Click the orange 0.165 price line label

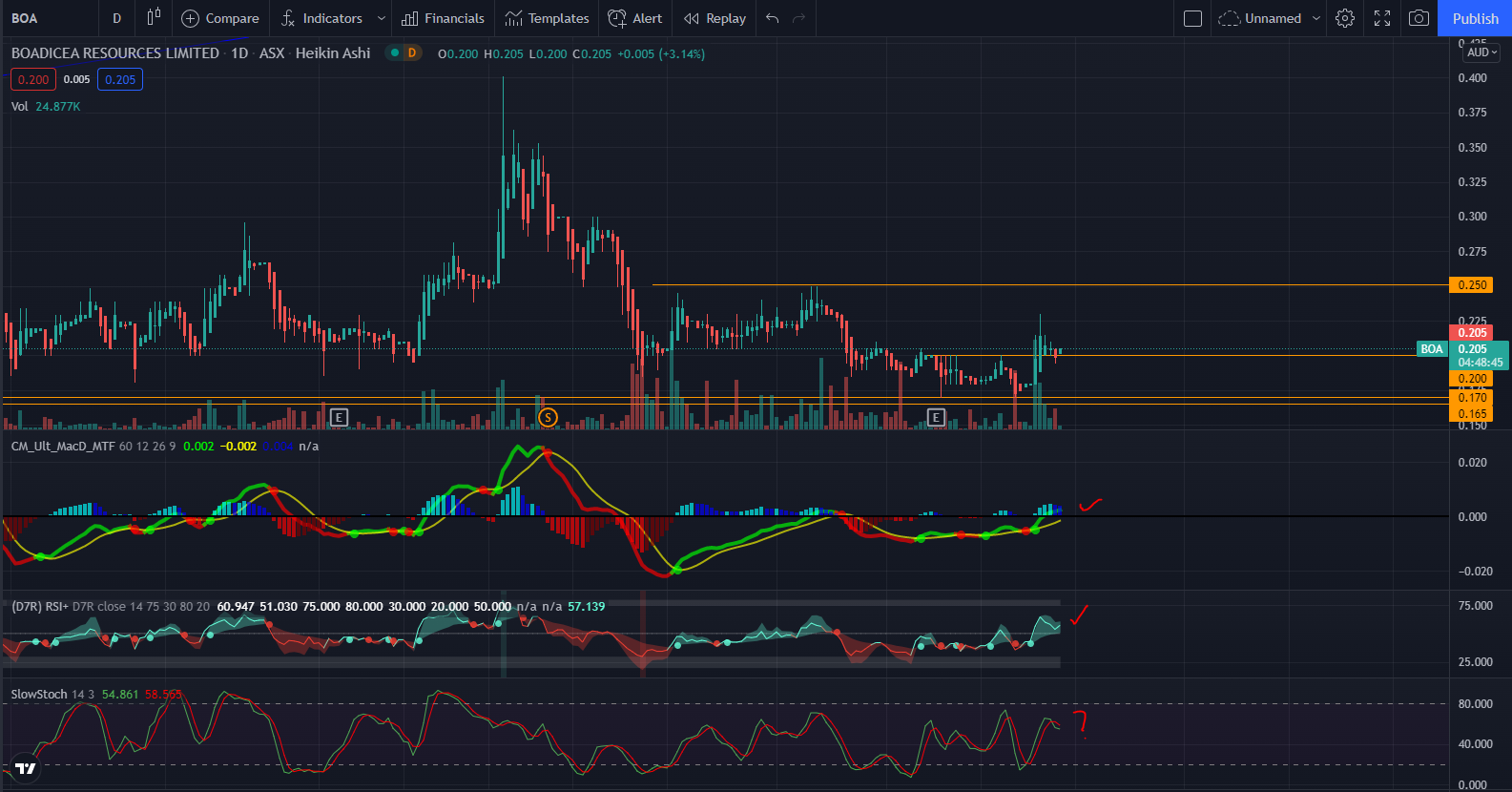tap(1471, 413)
